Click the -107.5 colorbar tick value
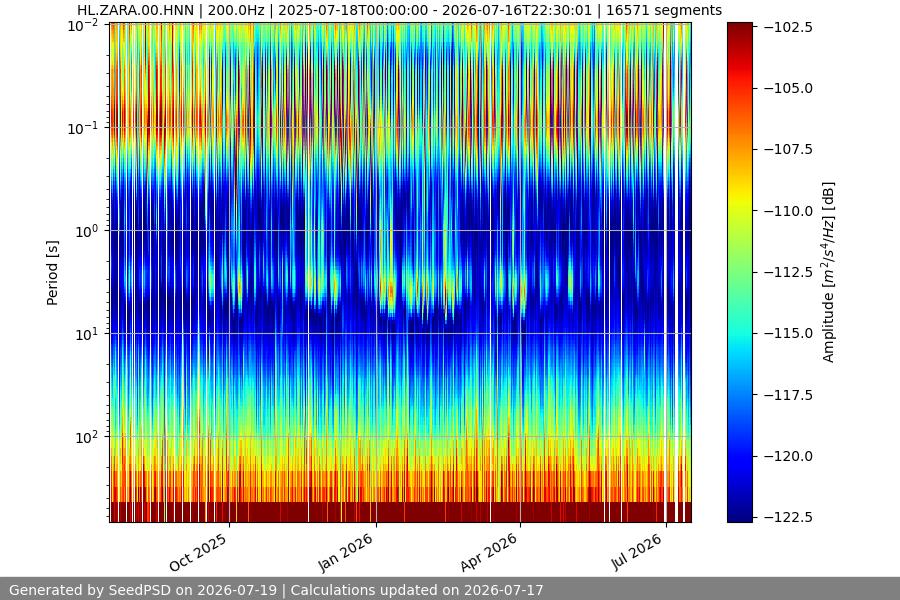This screenshot has height=600, width=900. point(789,149)
